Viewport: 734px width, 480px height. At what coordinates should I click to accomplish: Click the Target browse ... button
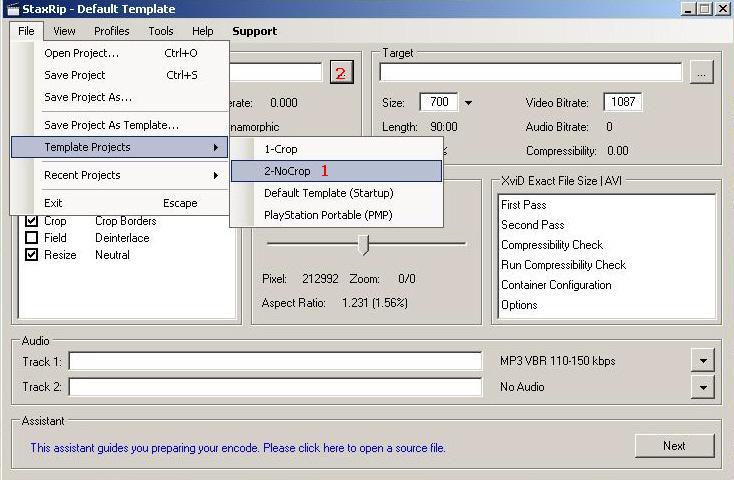click(x=701, y=72)
